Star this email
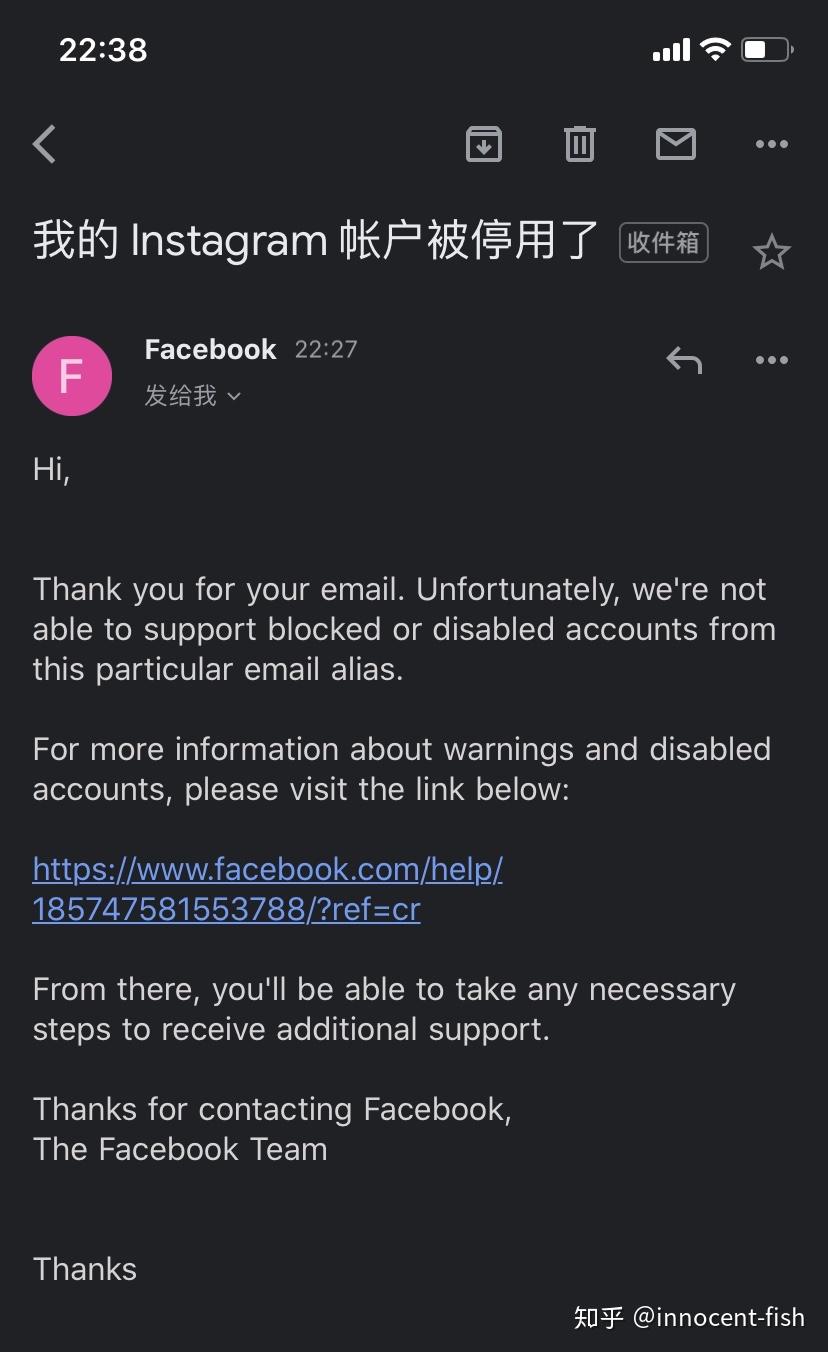Viewport: 828px width, 1352px height. click(771, 252)
